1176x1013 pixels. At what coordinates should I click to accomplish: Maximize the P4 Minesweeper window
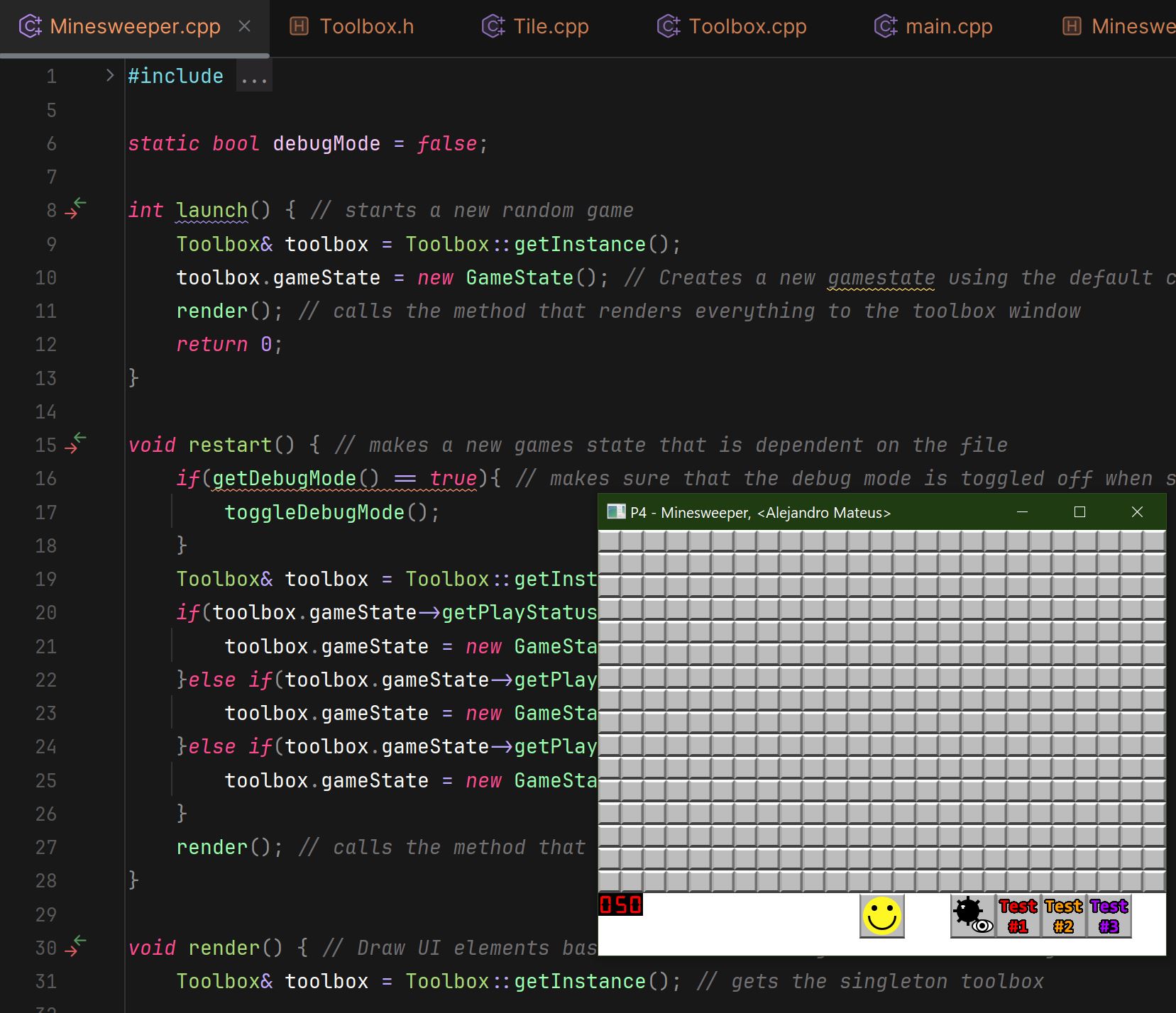pyautogui.click(x=1079, y=512)
